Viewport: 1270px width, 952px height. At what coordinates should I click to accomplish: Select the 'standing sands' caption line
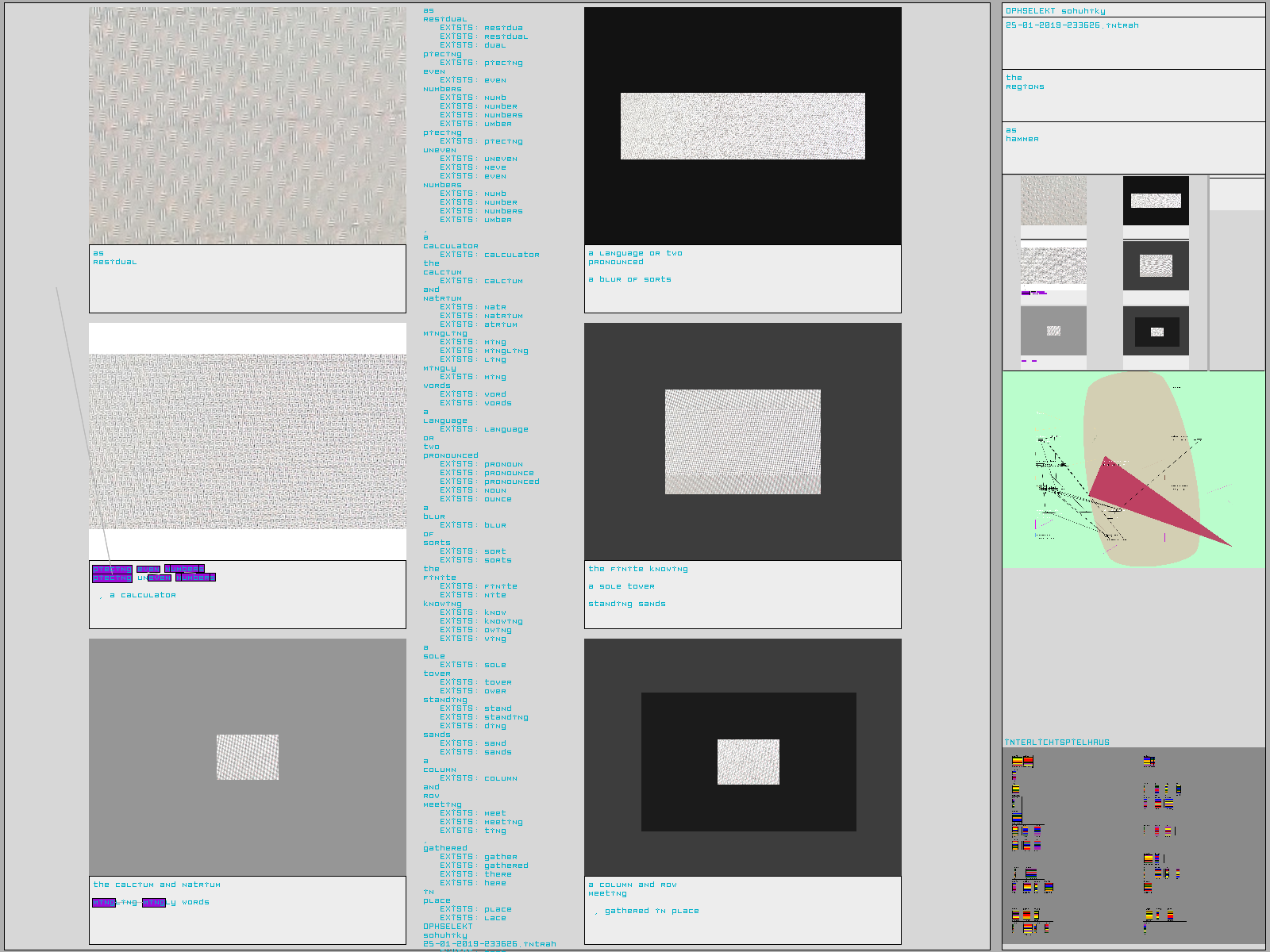pos(626,604)
